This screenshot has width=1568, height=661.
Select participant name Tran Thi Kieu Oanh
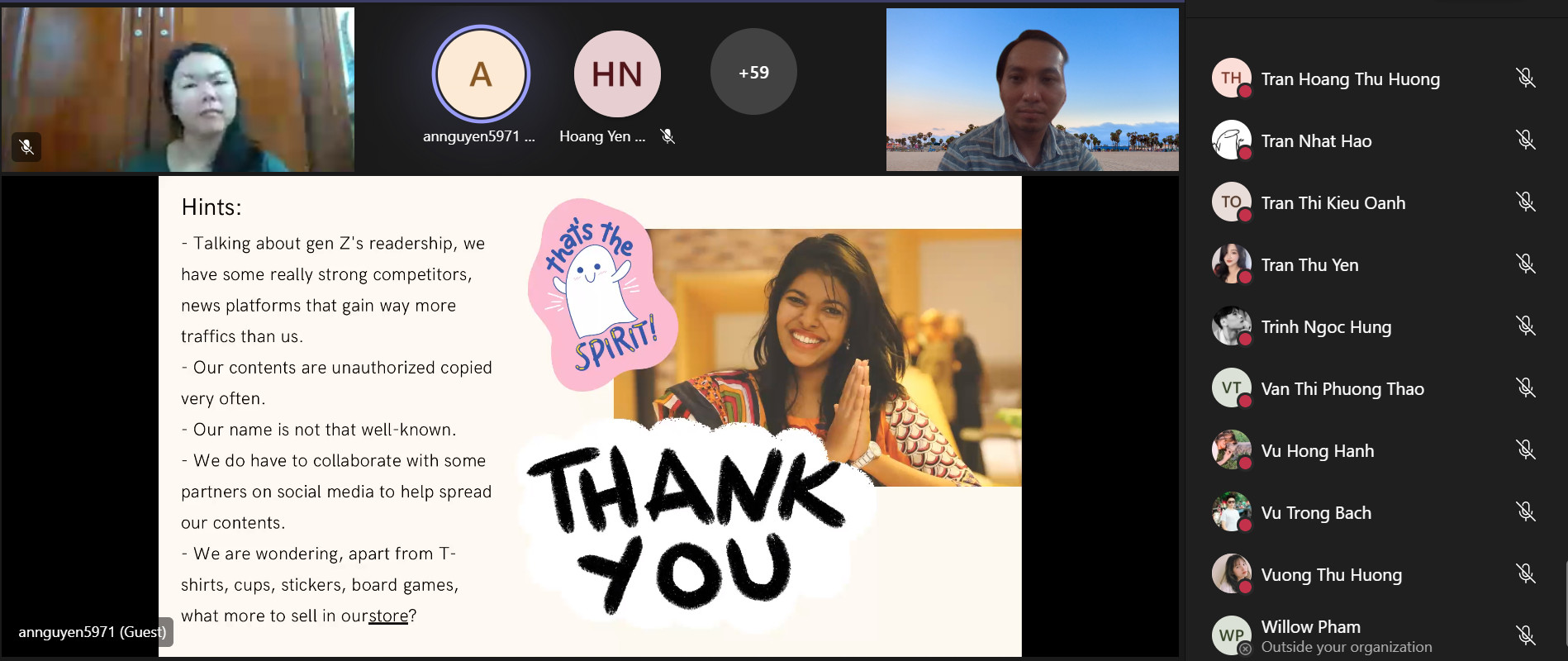coord(1333,203)
